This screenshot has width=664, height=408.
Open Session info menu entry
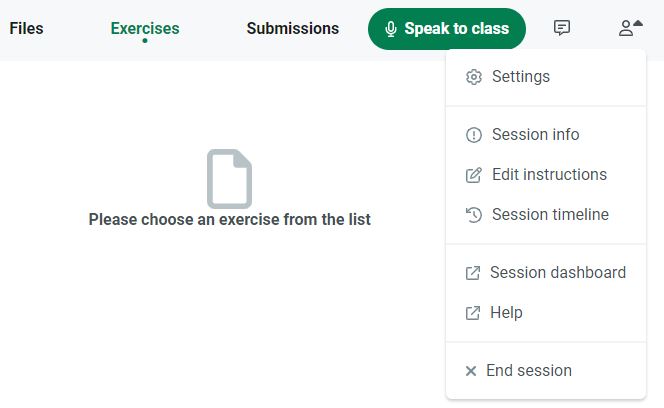tap(535, 135)
